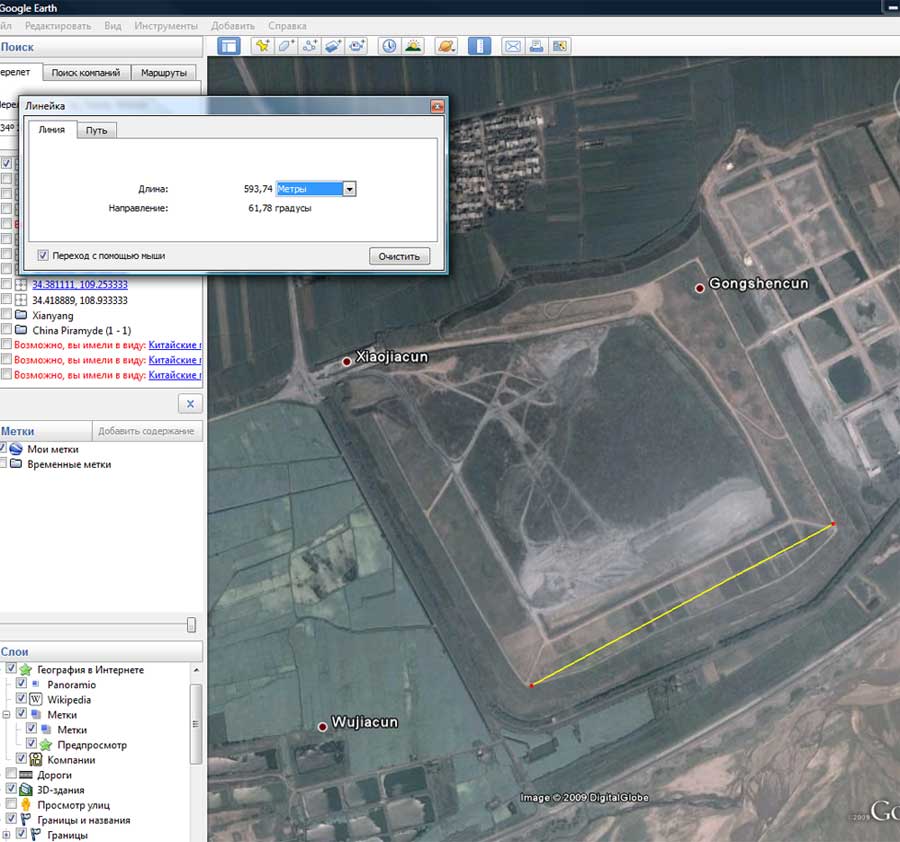Screen dimensions: 900x842
Task: Click the add polygon toolbar icon
Action: (286, 46)
